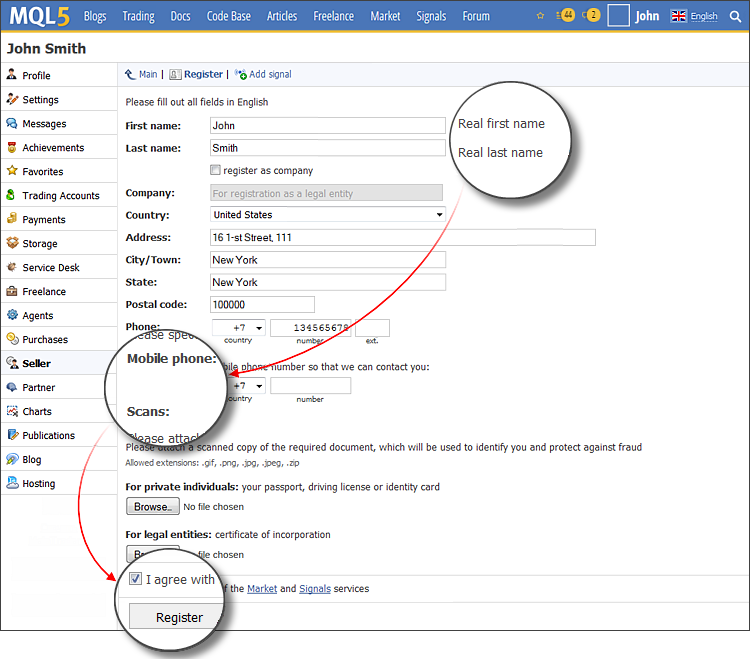Viewport: 750px width, 659px height.
Task: Open notifications badge showing 44
Action: pyautogui.click(x=566, y=15)
